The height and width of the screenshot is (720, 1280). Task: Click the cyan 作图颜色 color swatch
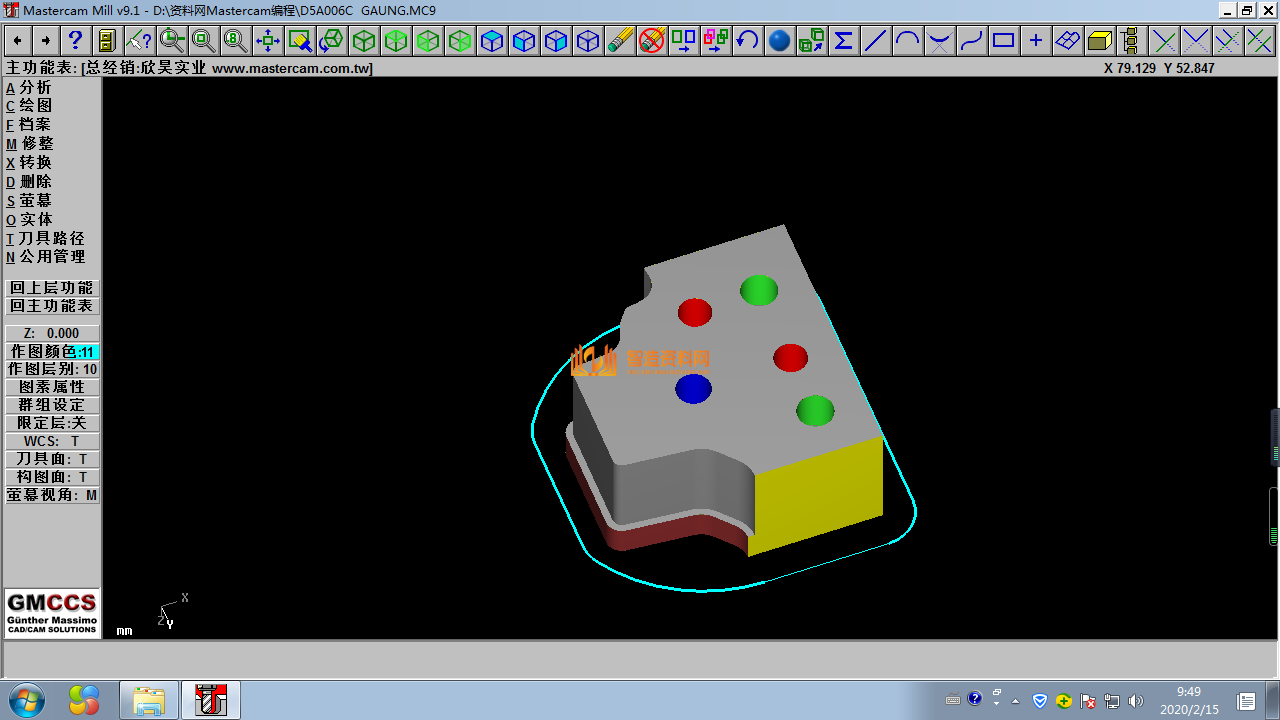tap(87, 352)
